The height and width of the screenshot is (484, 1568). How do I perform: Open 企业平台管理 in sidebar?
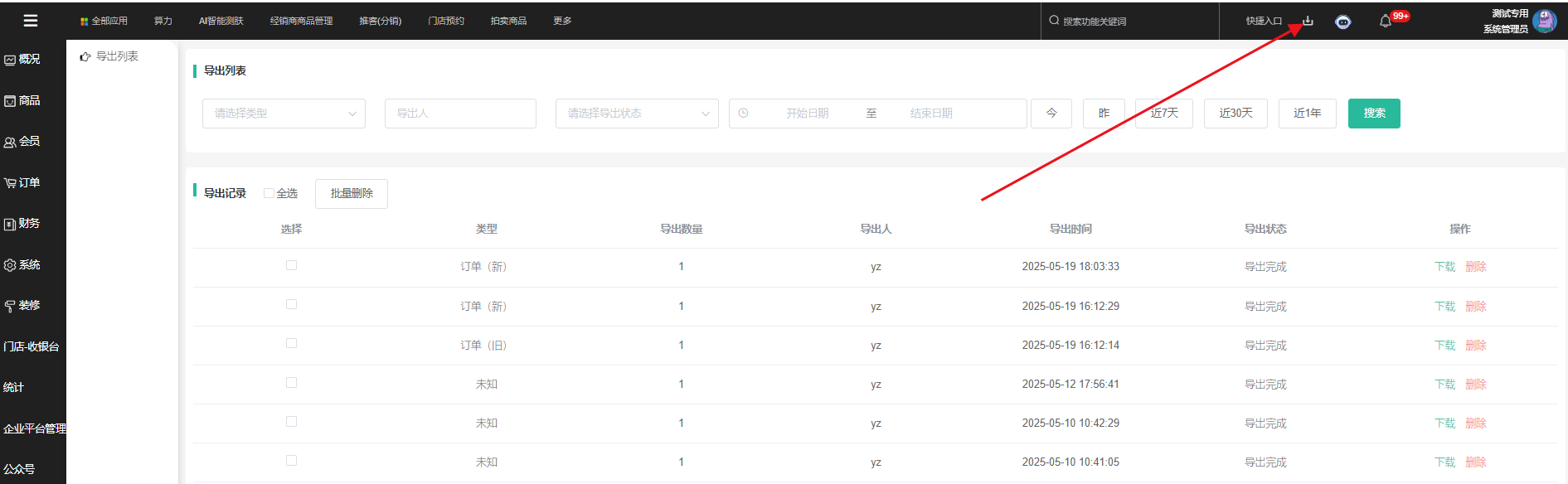pyautogui.click(x=34, y=428)
